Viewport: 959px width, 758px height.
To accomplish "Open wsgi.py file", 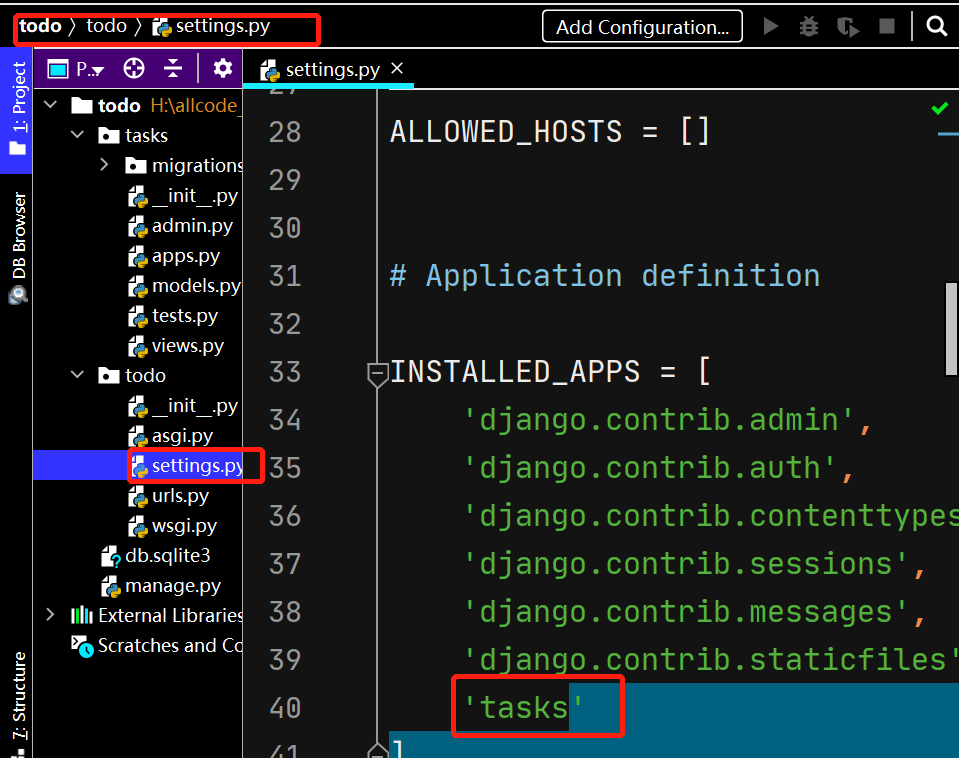I will pyautogui.click(x=172, y=526).
